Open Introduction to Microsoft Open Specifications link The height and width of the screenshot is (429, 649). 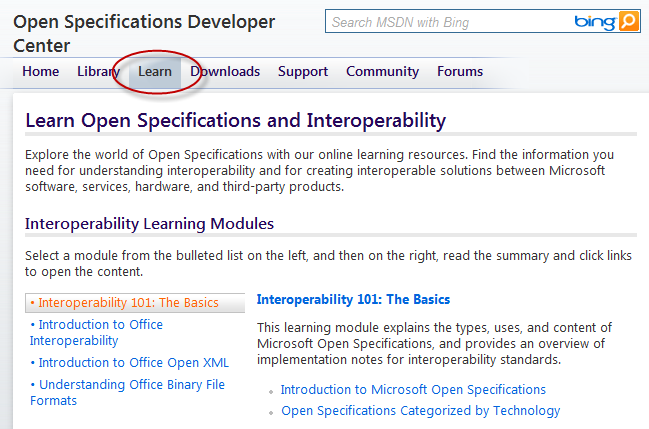point(413,390)
